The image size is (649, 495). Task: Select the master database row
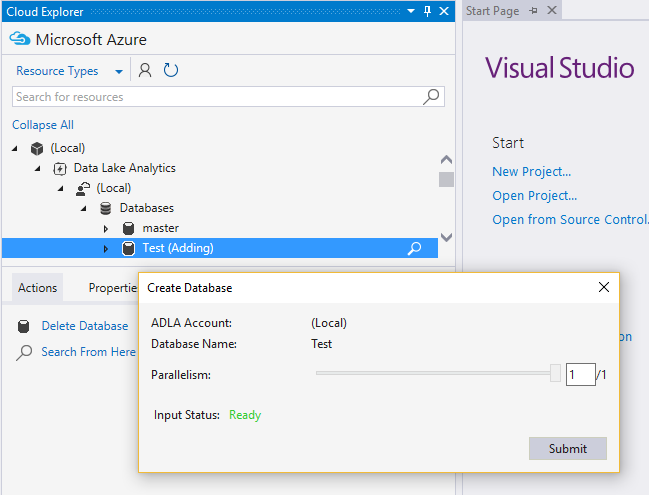219,228
